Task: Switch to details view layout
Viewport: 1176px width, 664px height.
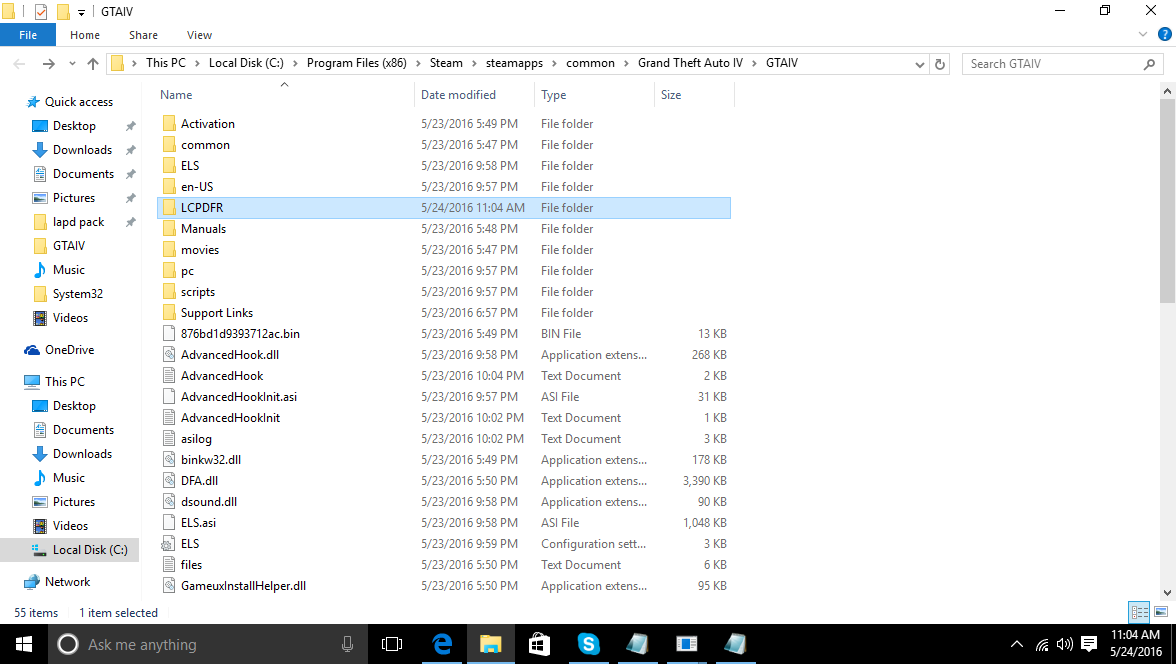Action: [x=1139, y=612]
